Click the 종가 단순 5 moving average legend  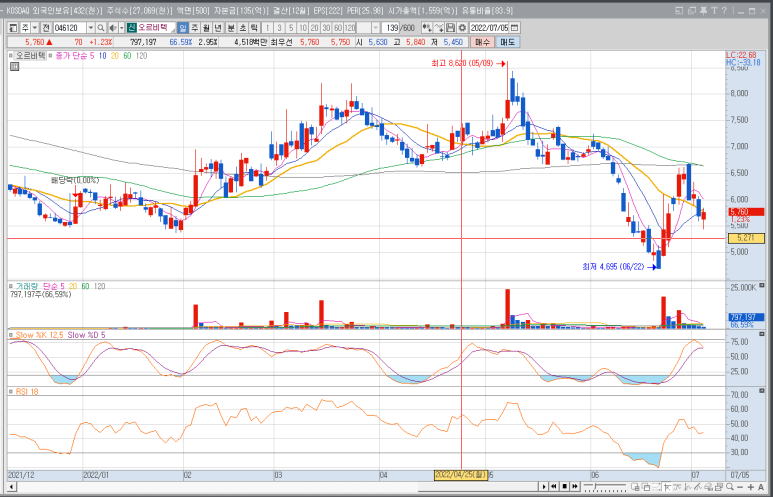[74, 56]
